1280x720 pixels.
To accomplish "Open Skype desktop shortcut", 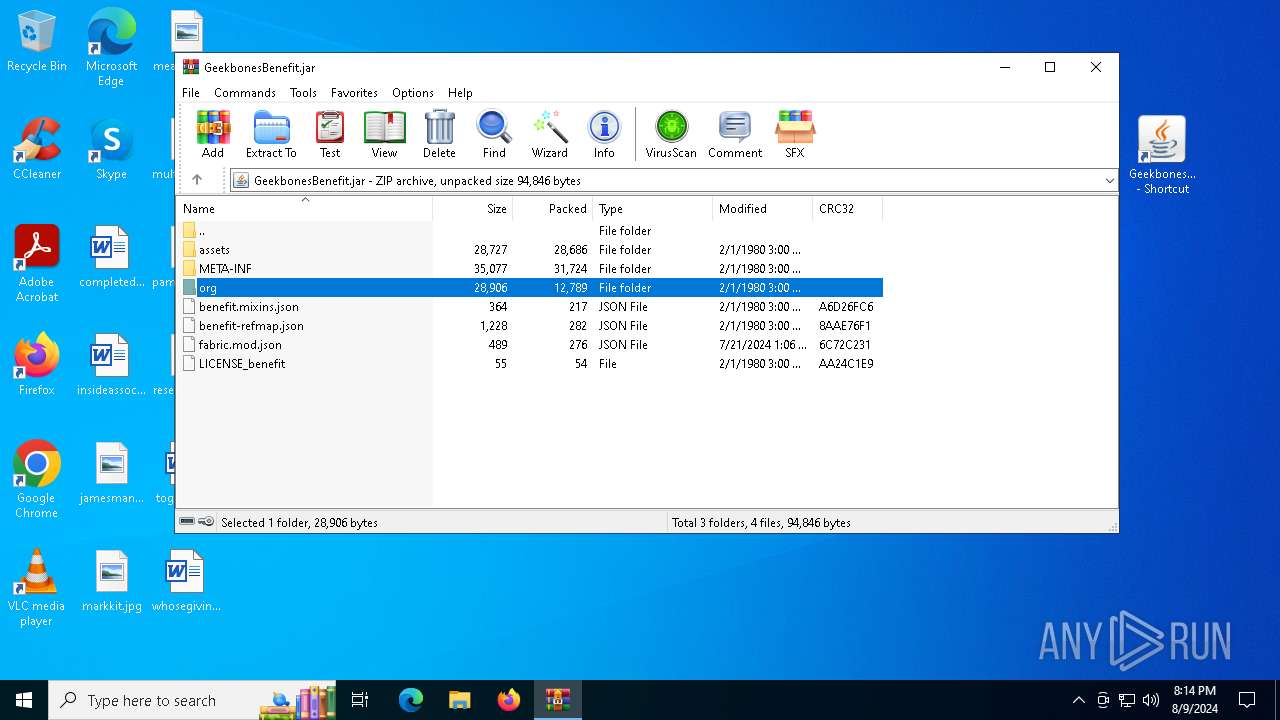I will 111,149.
